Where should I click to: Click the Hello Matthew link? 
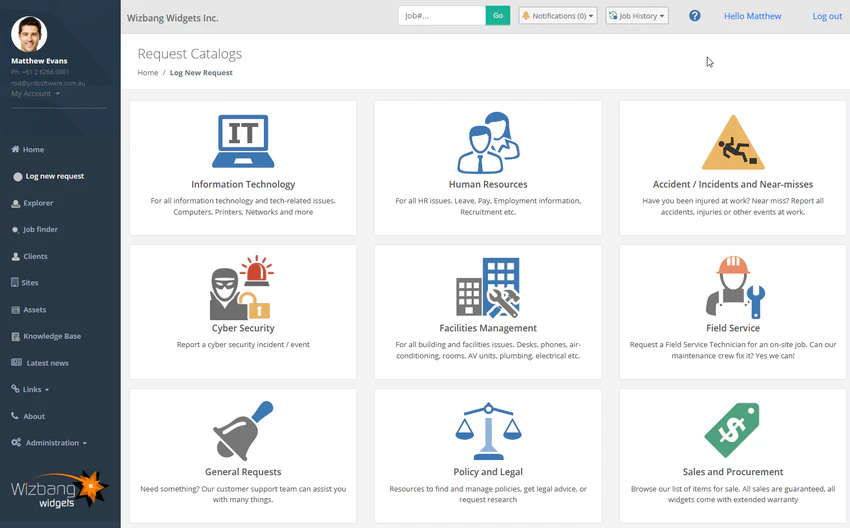coord(752,16)
